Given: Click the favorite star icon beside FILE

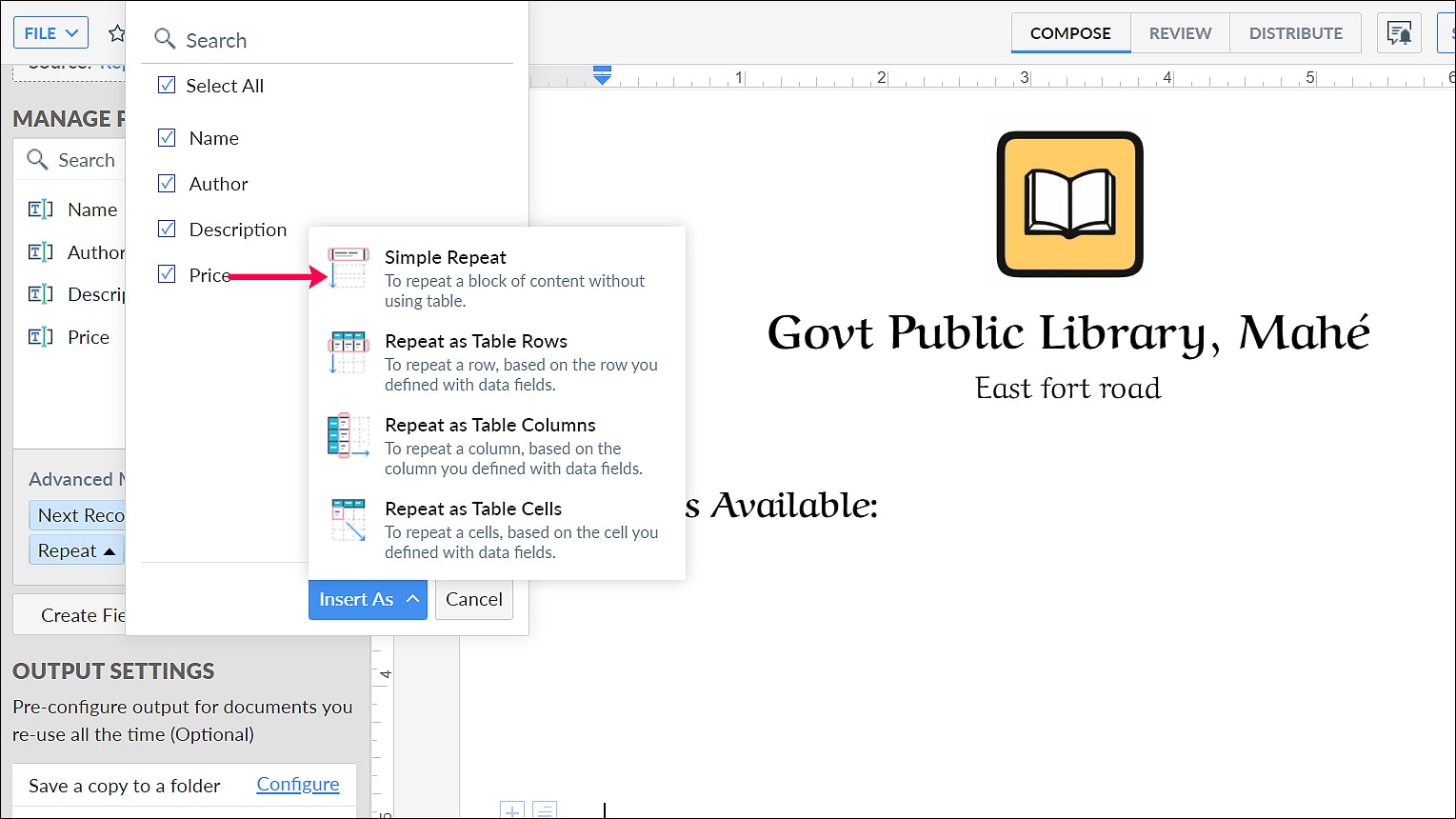Looking at the screenshot, I should [117, 33].
